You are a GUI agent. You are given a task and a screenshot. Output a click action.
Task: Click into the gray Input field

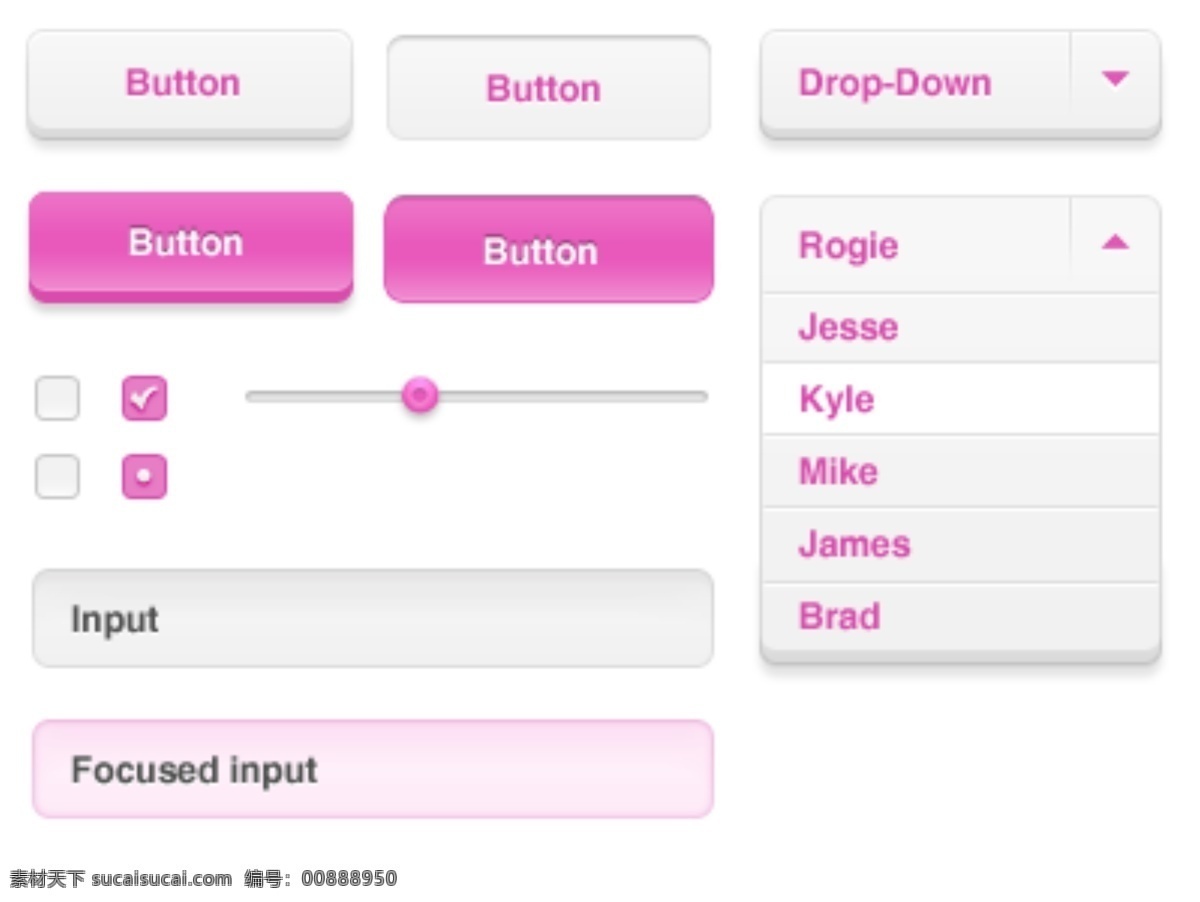coord(372,619)
